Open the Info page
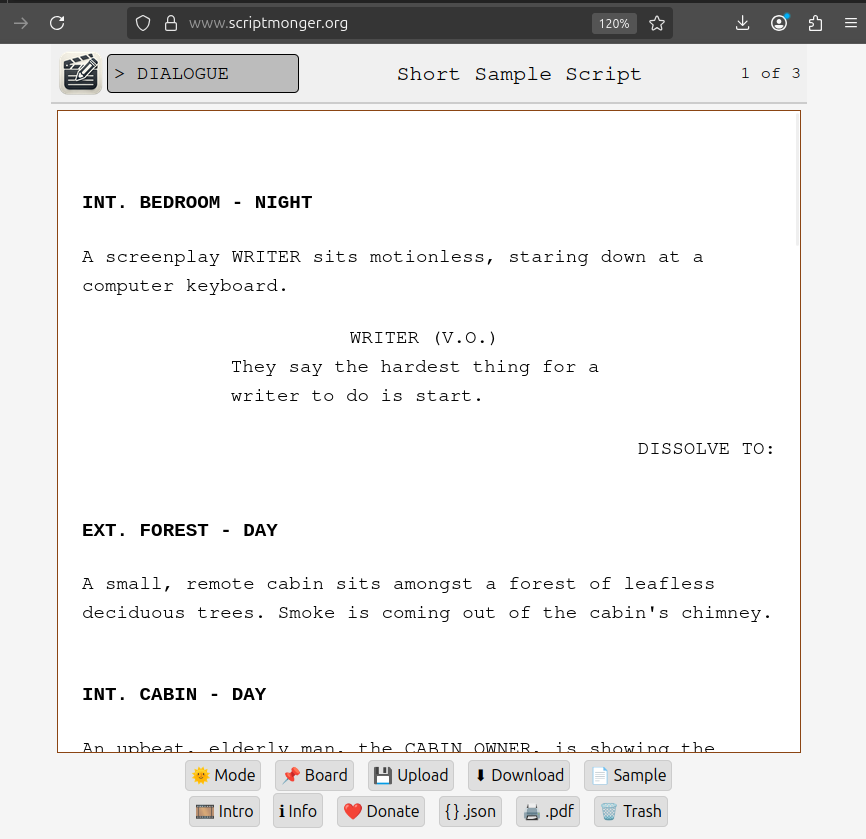The image size is (866, 839). [298, 811]
